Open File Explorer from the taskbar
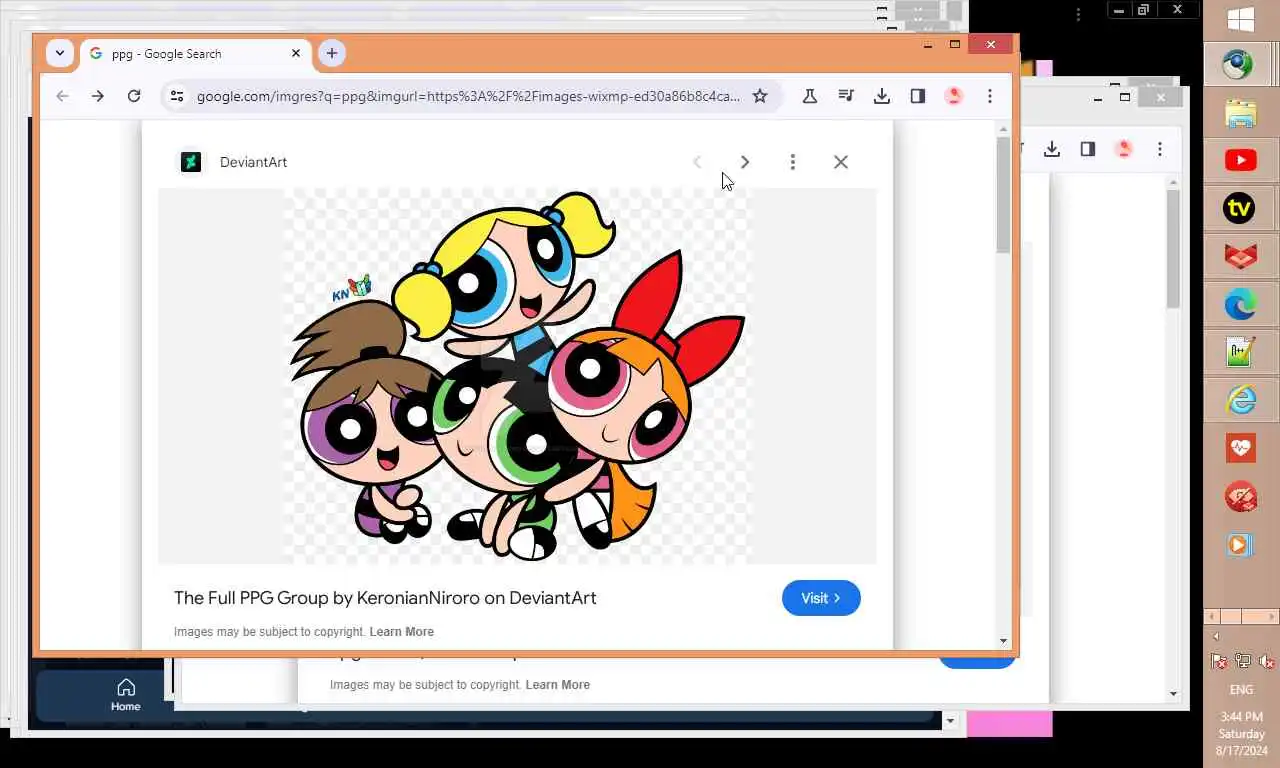The width and height of the screenshot is (1280, 768). 1241,112
